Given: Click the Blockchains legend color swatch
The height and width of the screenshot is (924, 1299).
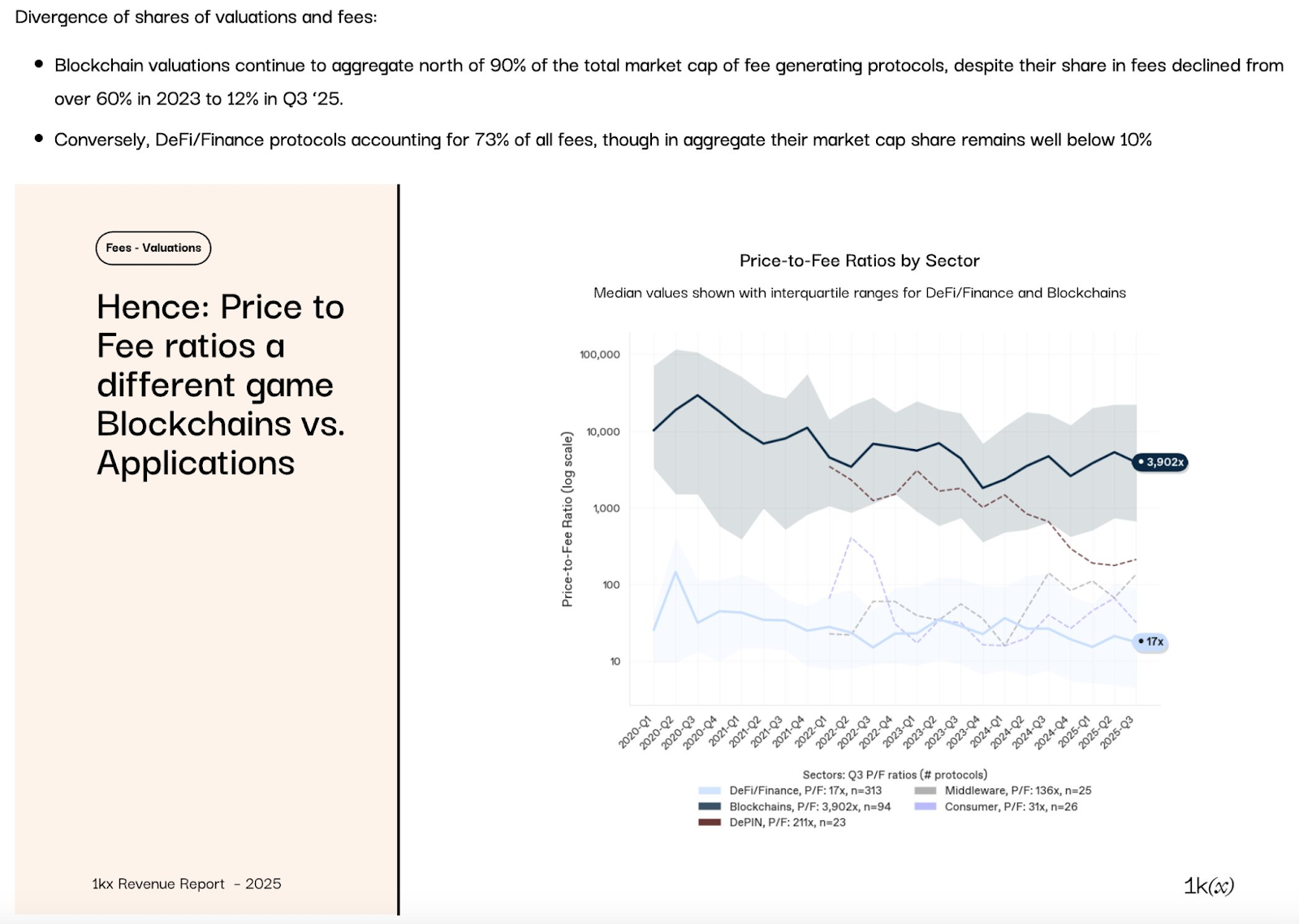Looking at the screenshot, I should coord(710,806).
